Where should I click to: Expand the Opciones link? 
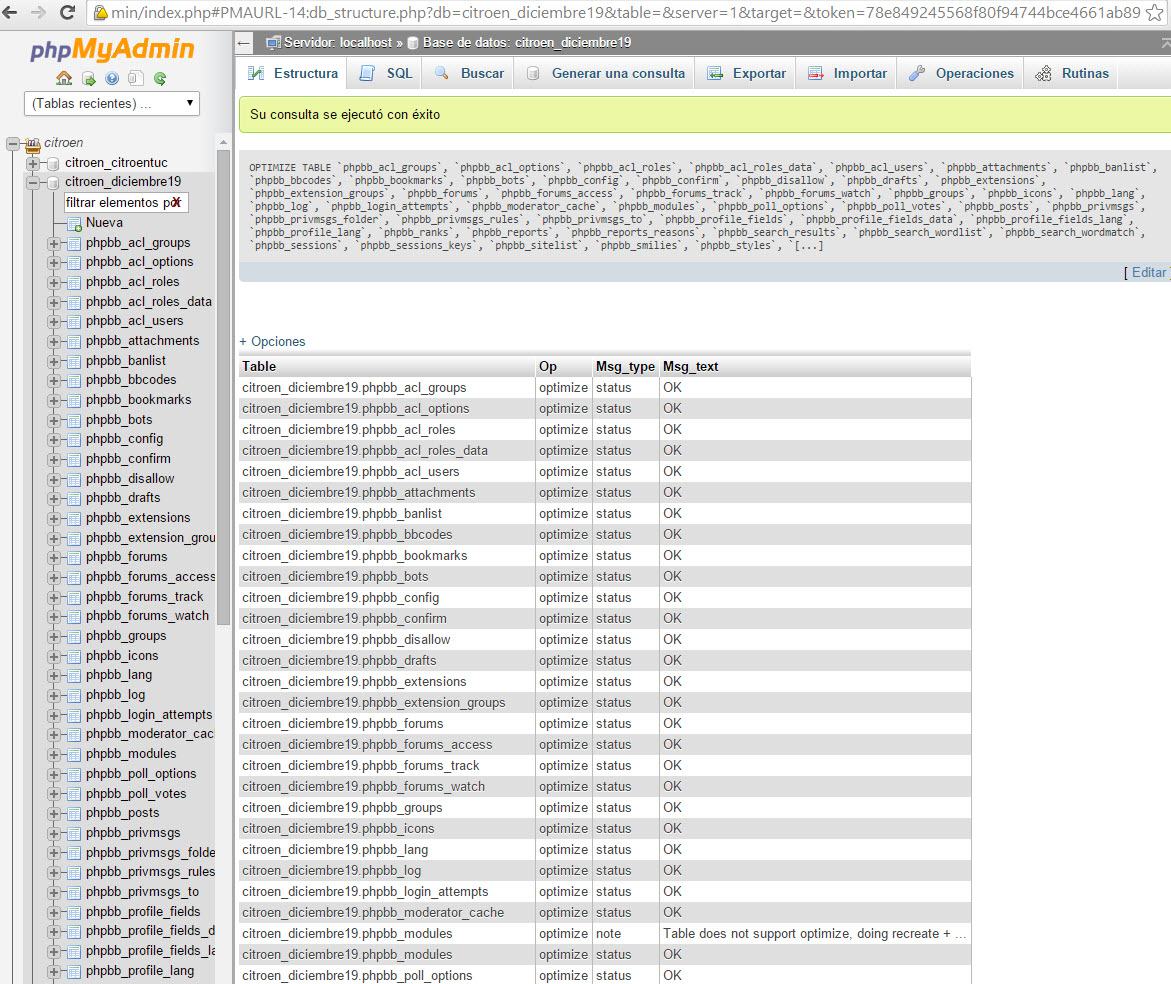(x=272, y=341)
